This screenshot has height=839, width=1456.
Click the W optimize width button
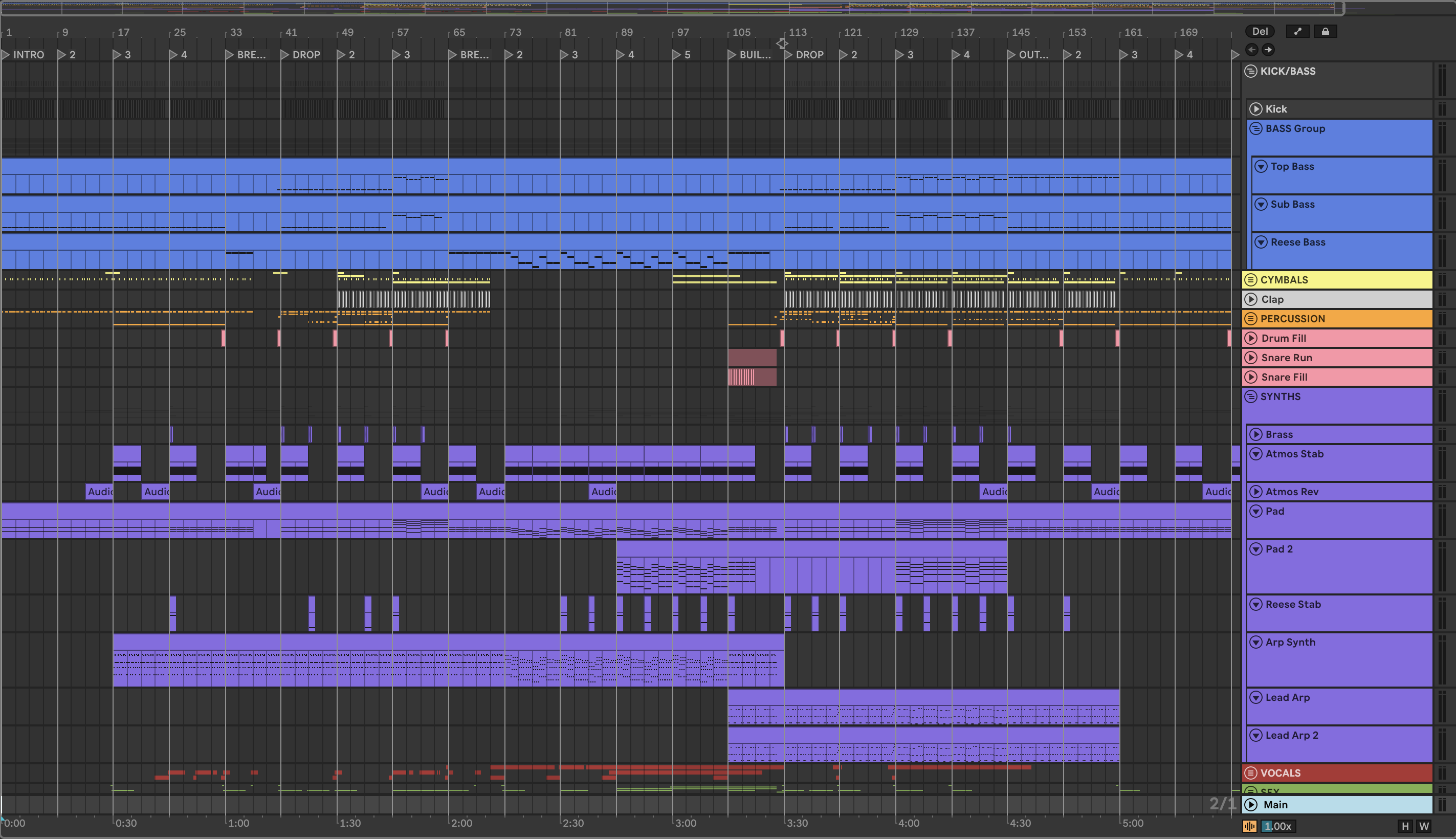1424,826
